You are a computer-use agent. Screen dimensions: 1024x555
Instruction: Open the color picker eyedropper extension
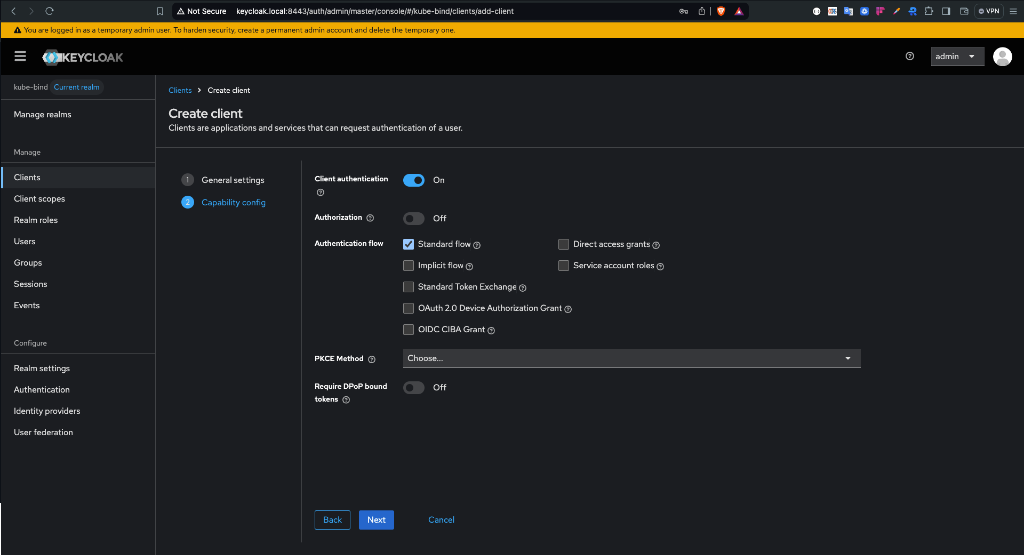click(x=897, y=11)
